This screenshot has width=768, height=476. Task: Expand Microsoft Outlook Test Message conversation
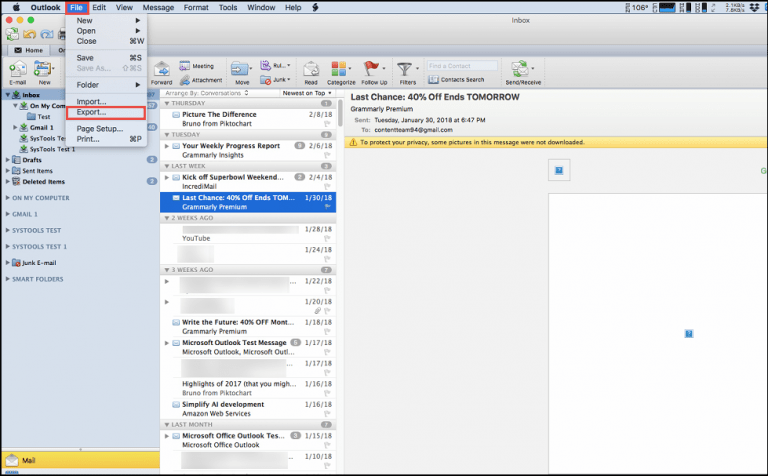(167, 343)
